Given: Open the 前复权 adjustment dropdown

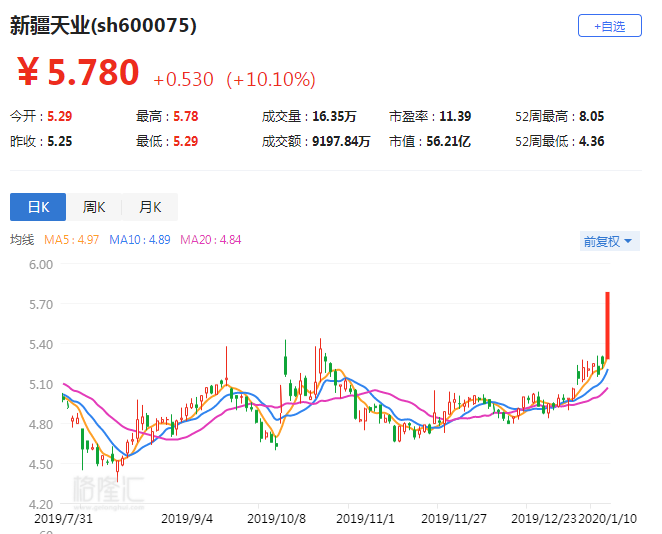Looking at the screenshot, I should [610, 241].
